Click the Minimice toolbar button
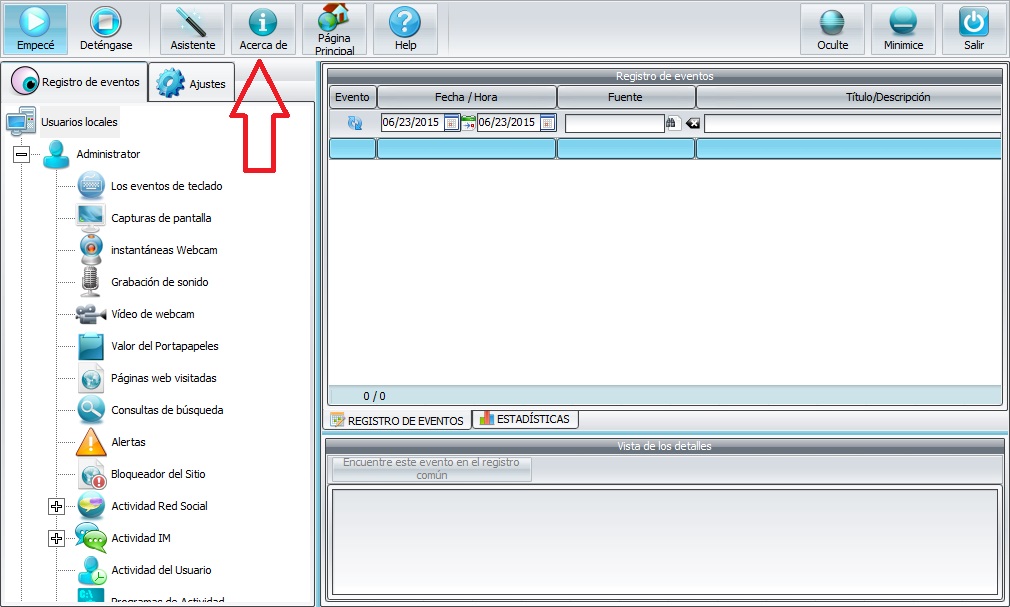The image size is (1010, 607). coord(903,29)
